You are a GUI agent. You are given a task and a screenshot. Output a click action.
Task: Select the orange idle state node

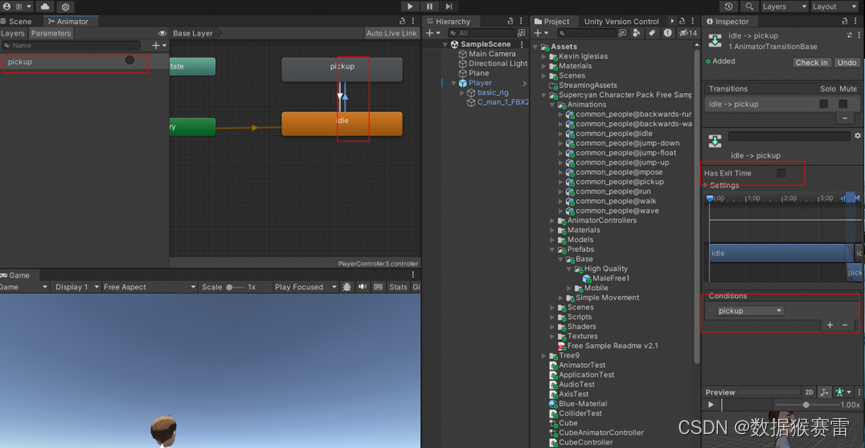pos(342,124)
